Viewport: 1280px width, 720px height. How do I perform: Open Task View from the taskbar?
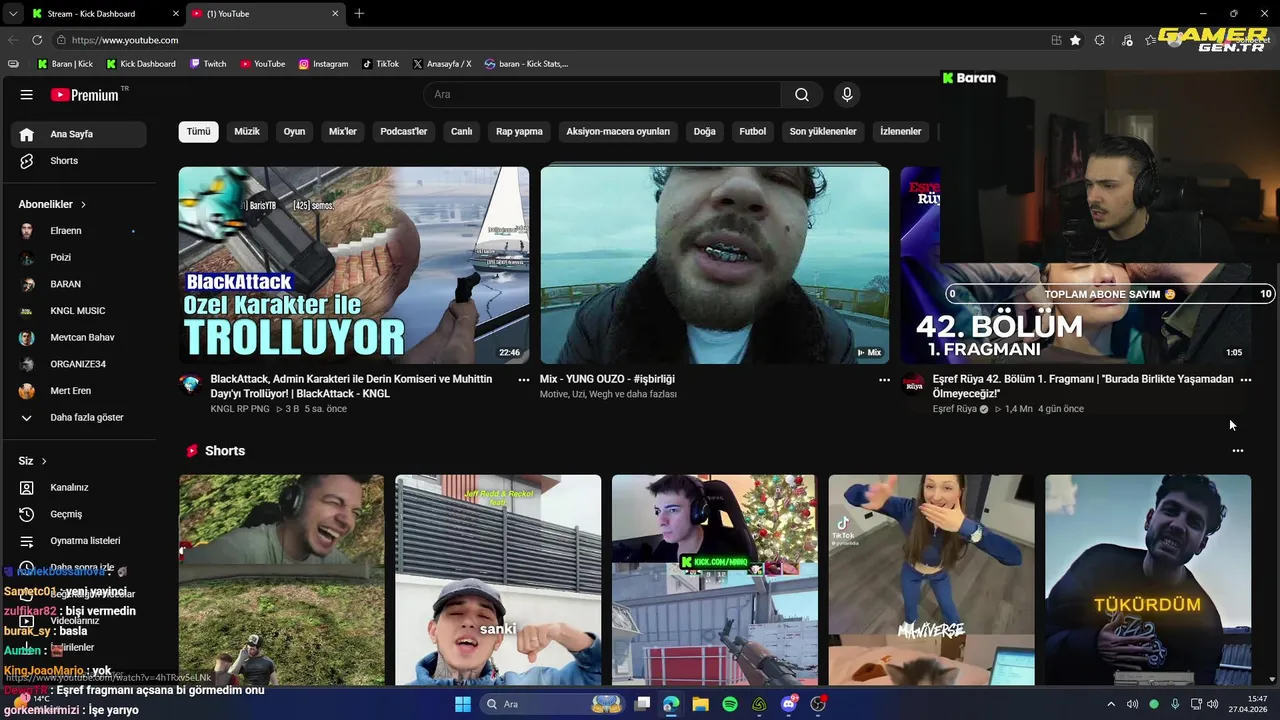click(642, 704)
